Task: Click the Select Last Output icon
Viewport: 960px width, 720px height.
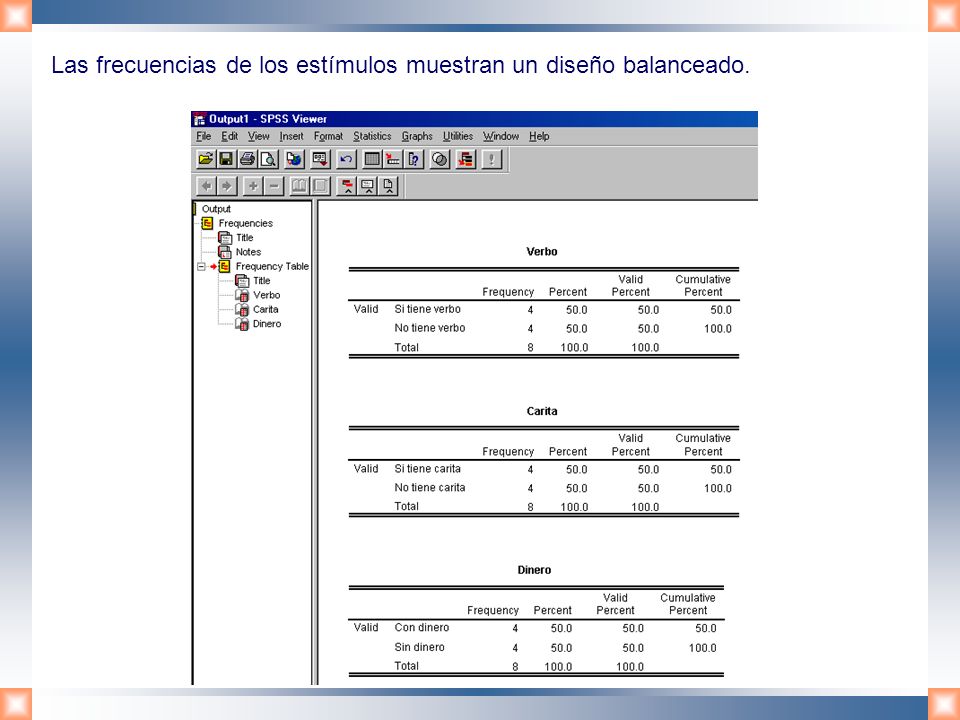Action: (466, 159)
